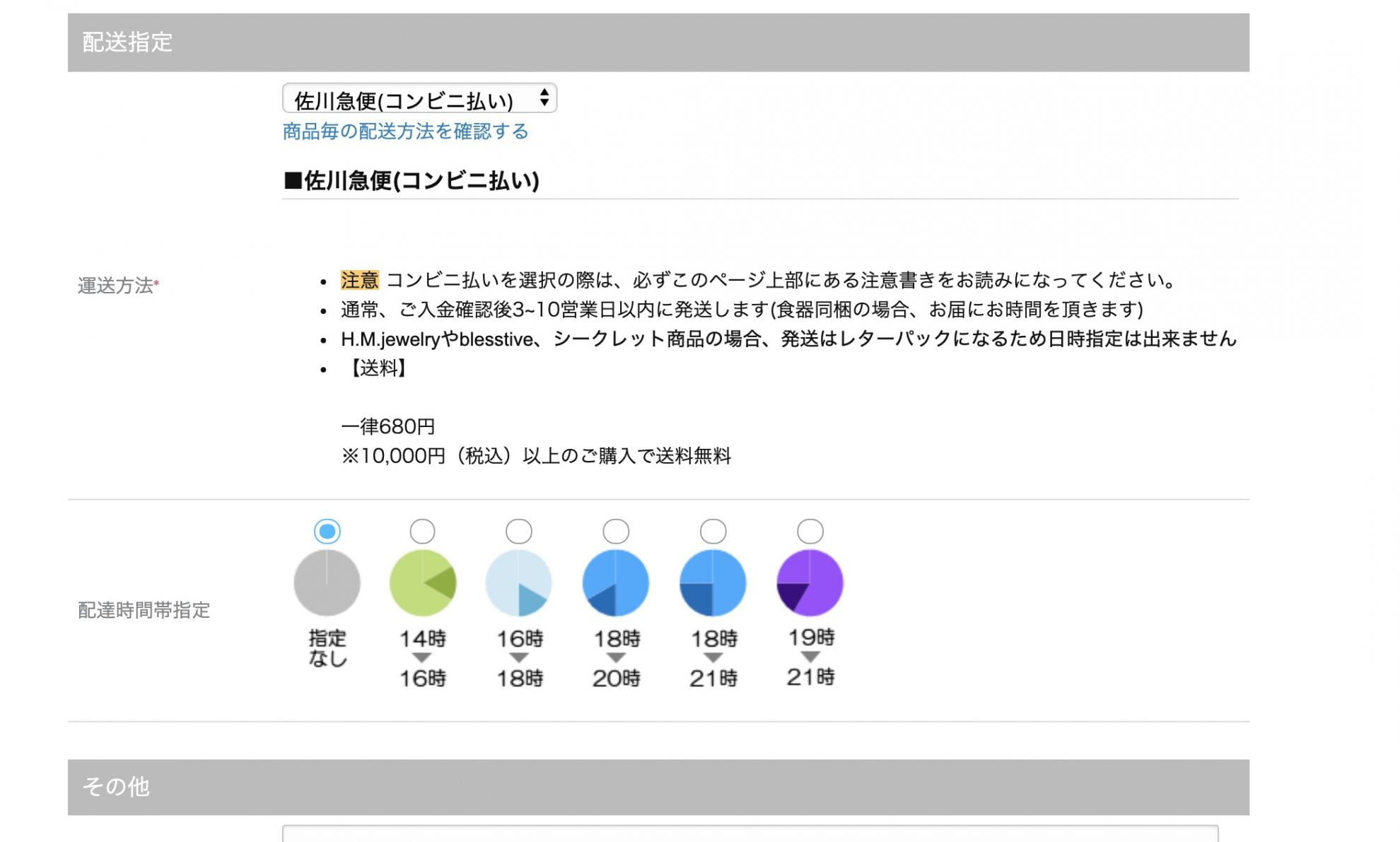Pick the 18時–21時 radio button
The height and width of the screenshot is (842, 1400).
pyautogui.click(x=713, y=531)
